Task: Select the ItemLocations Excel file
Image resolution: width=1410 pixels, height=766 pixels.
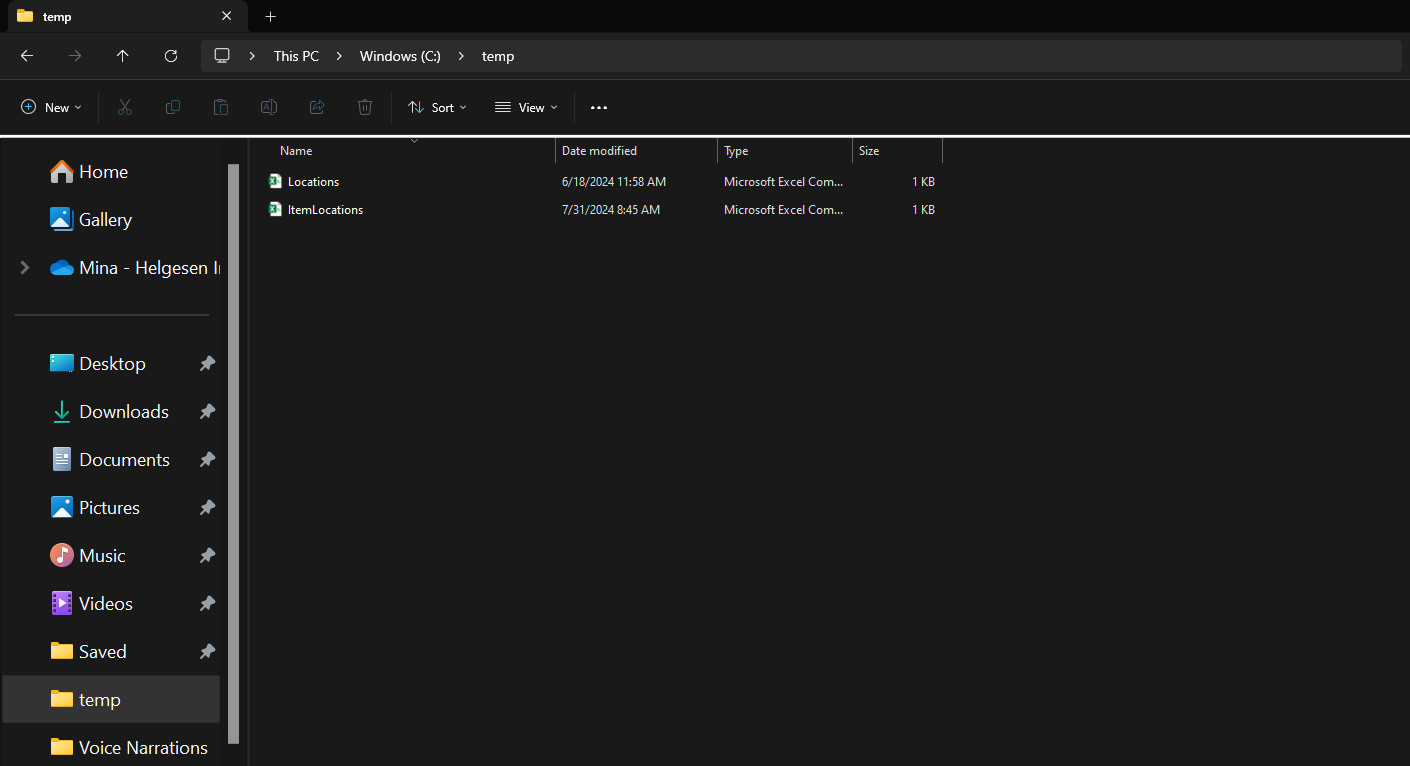Action: click(325, 210)
